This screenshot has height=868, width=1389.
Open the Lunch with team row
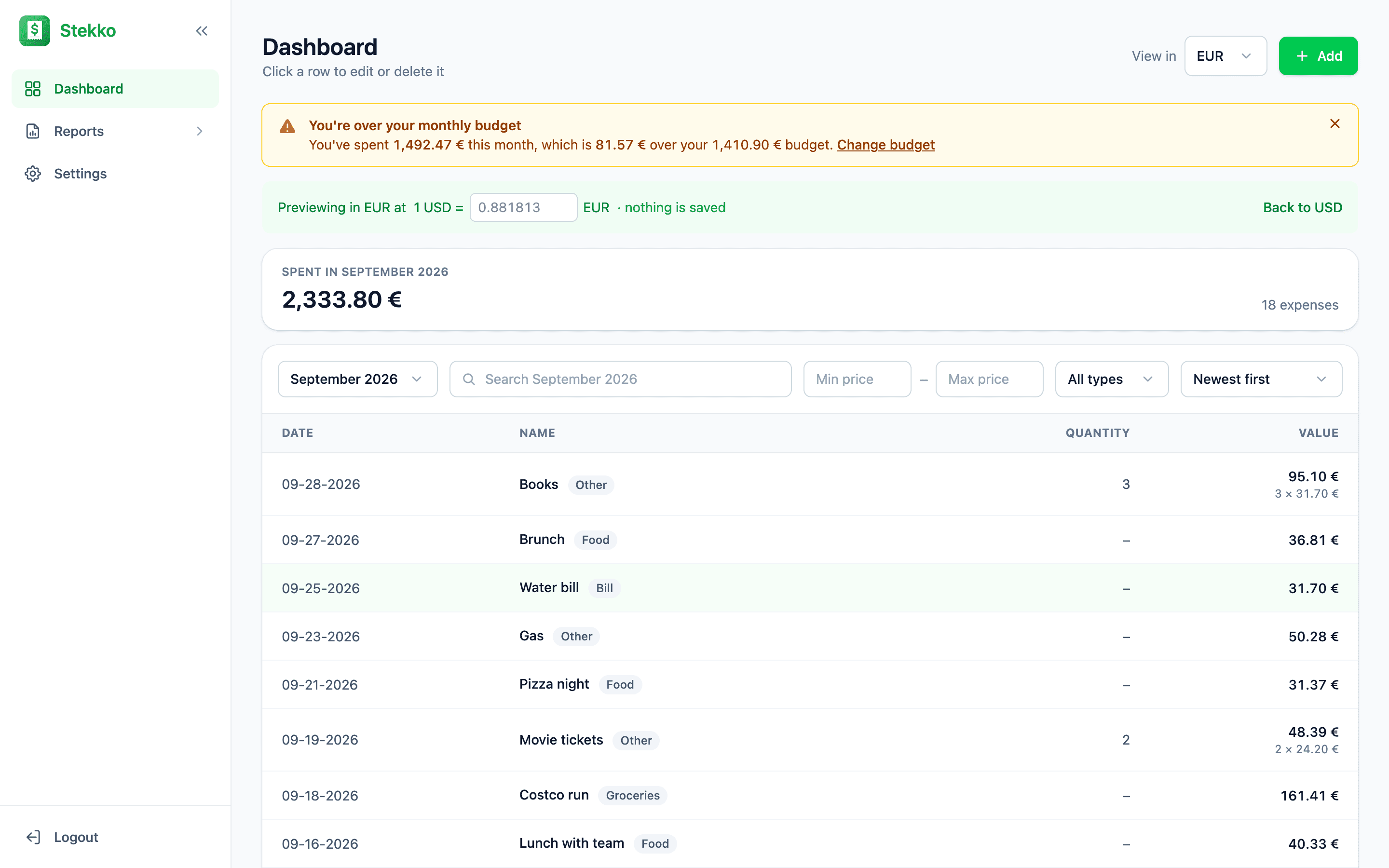[x=810, y=843]
